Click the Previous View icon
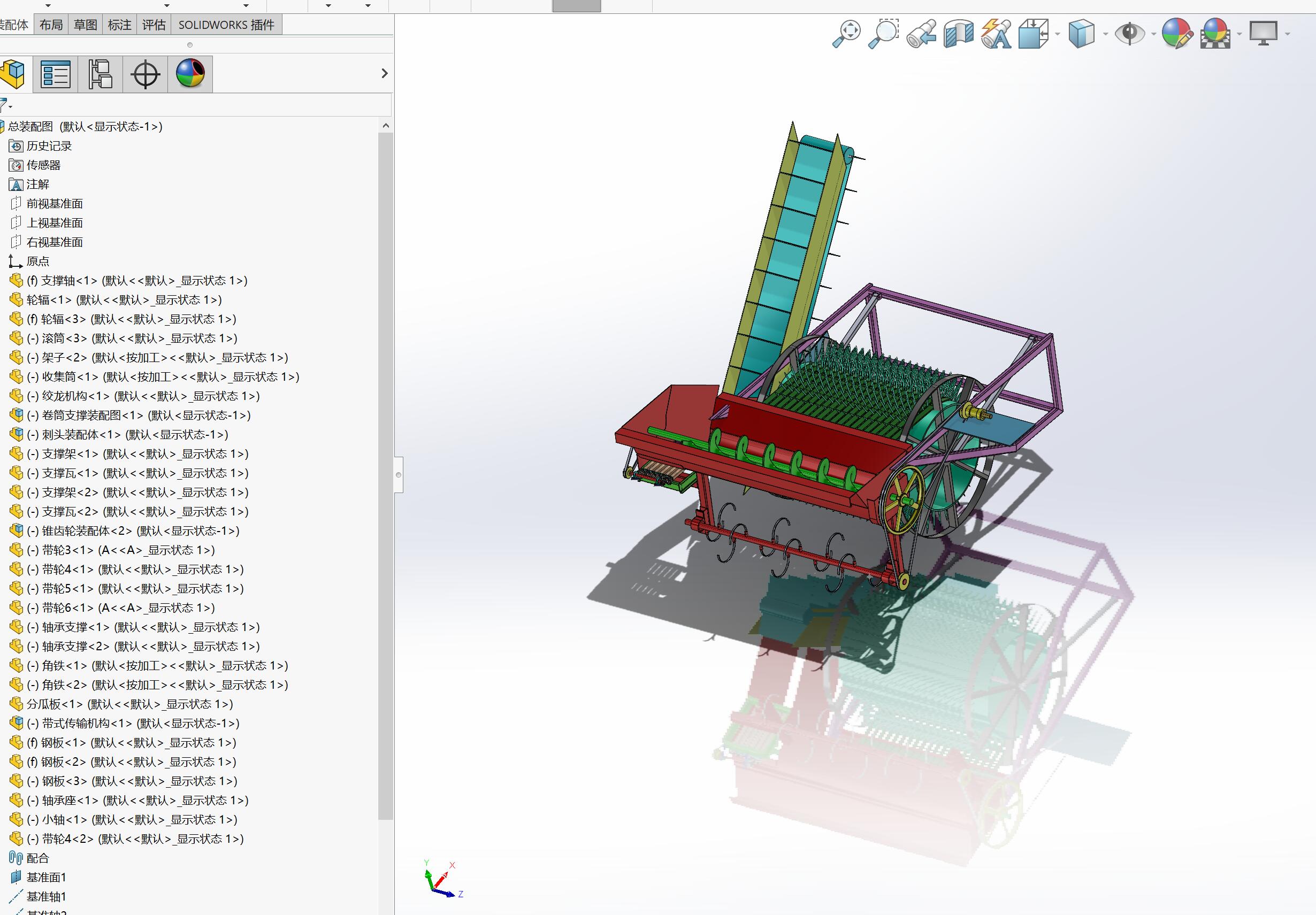1316x915 pixels. (x=923, y=33)
